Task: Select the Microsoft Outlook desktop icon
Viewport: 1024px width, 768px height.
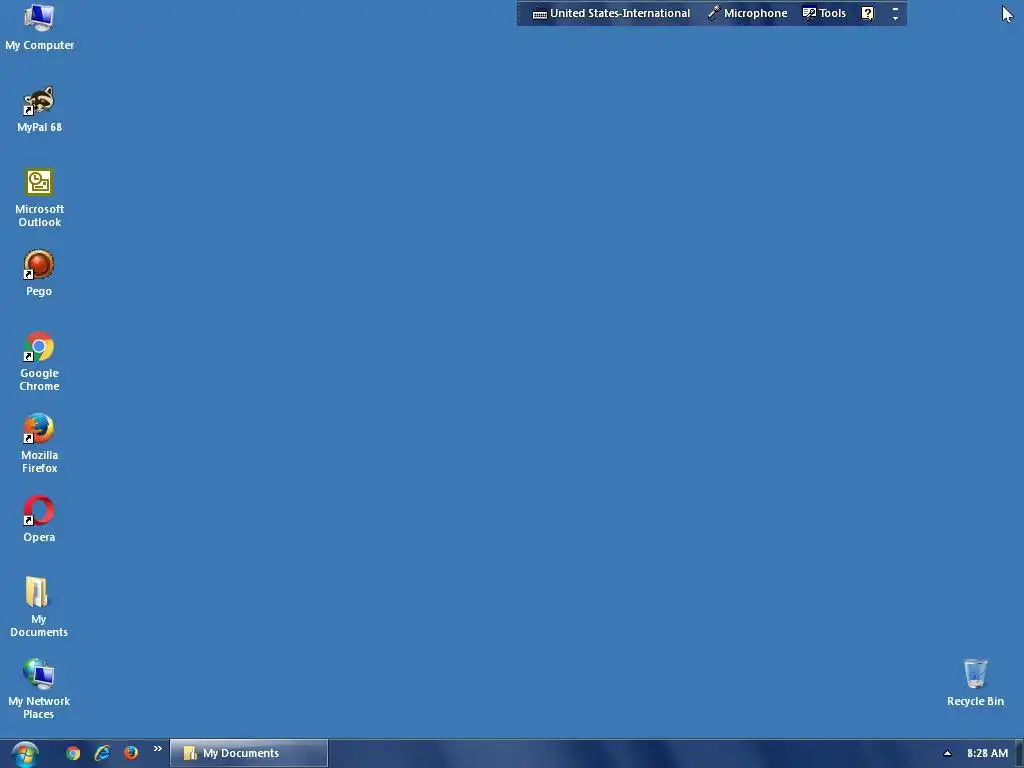Action: 39,198
